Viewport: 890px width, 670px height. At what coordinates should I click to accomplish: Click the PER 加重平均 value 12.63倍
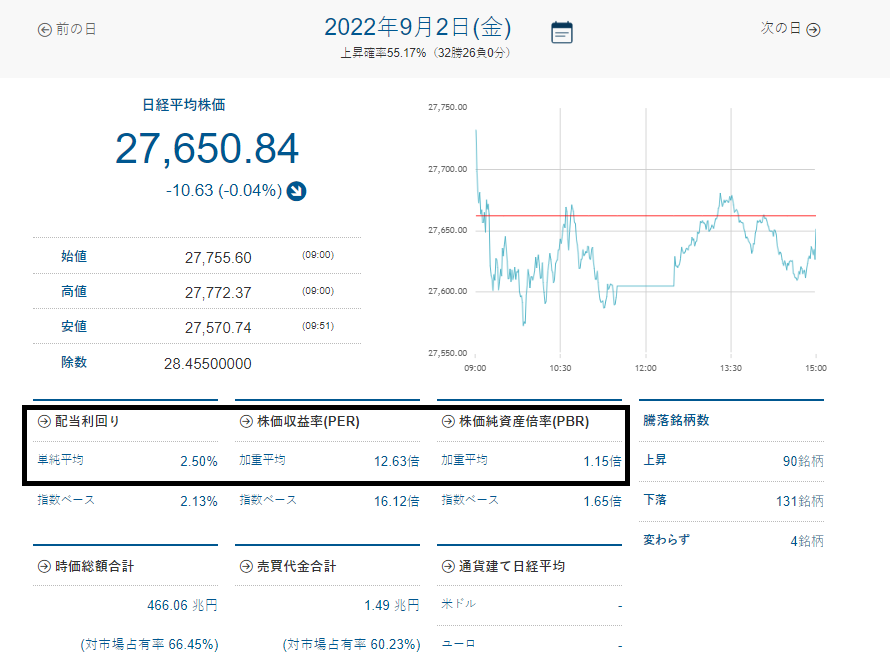(x=396, y=461)
